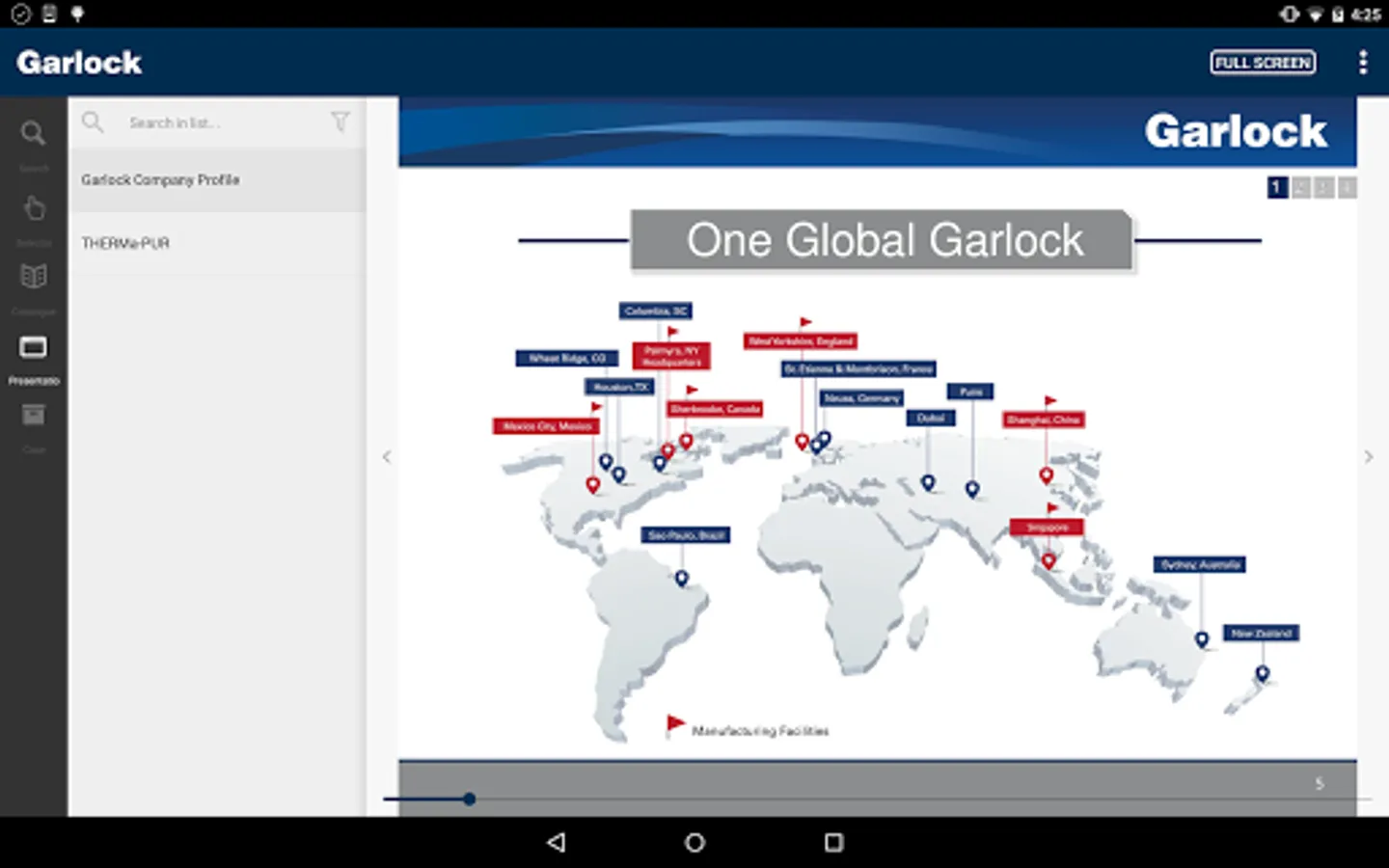Move the slide progress slider knob
The height and width of the screenshot is (868, 1389).
point(469,799)
